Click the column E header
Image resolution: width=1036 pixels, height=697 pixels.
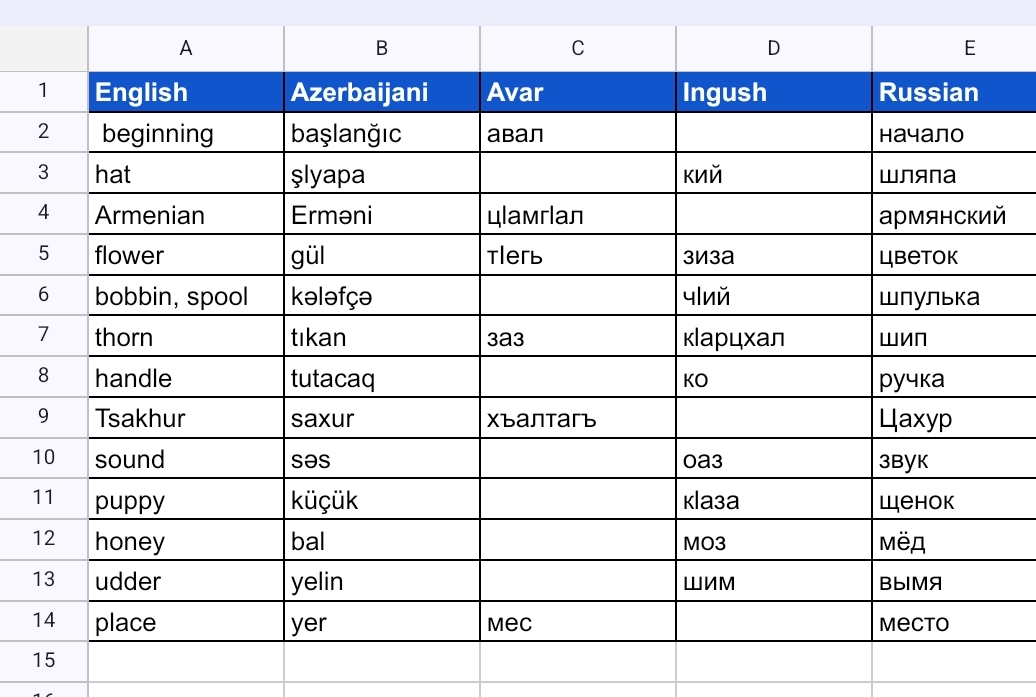click(954, 48)
